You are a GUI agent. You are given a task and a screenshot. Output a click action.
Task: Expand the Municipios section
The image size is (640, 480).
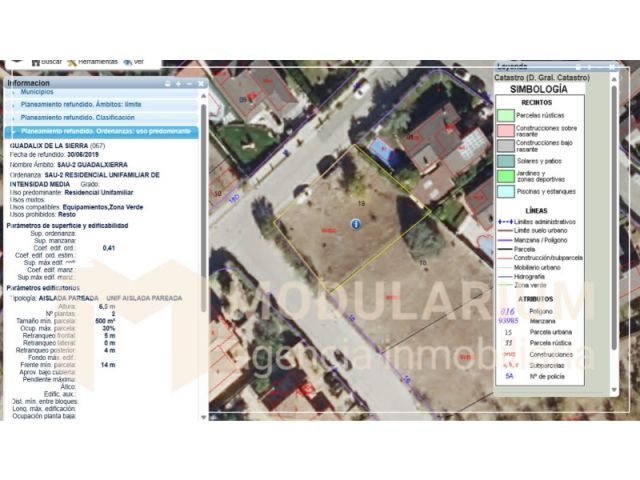click(101, 92)
